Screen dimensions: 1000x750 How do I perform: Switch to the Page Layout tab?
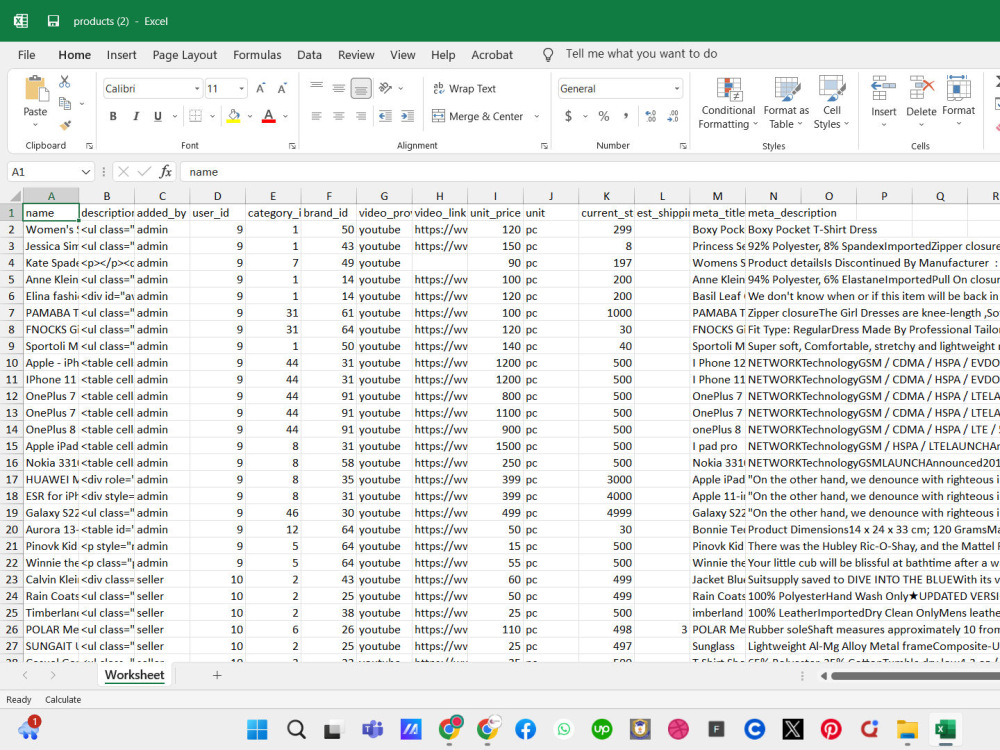coord(185,55)
